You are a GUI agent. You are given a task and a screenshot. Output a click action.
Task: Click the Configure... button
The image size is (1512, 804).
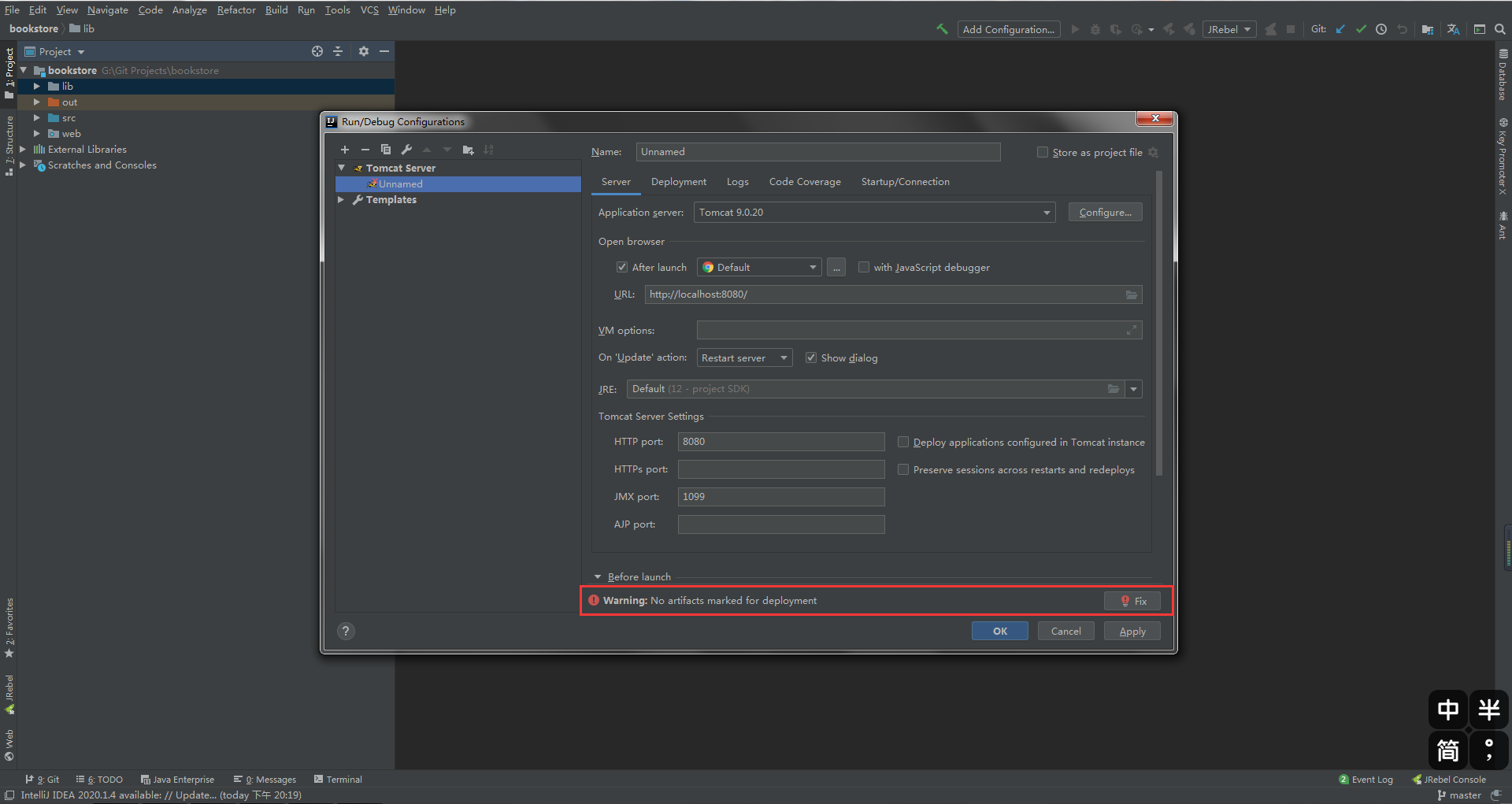tap(1106, 213)
